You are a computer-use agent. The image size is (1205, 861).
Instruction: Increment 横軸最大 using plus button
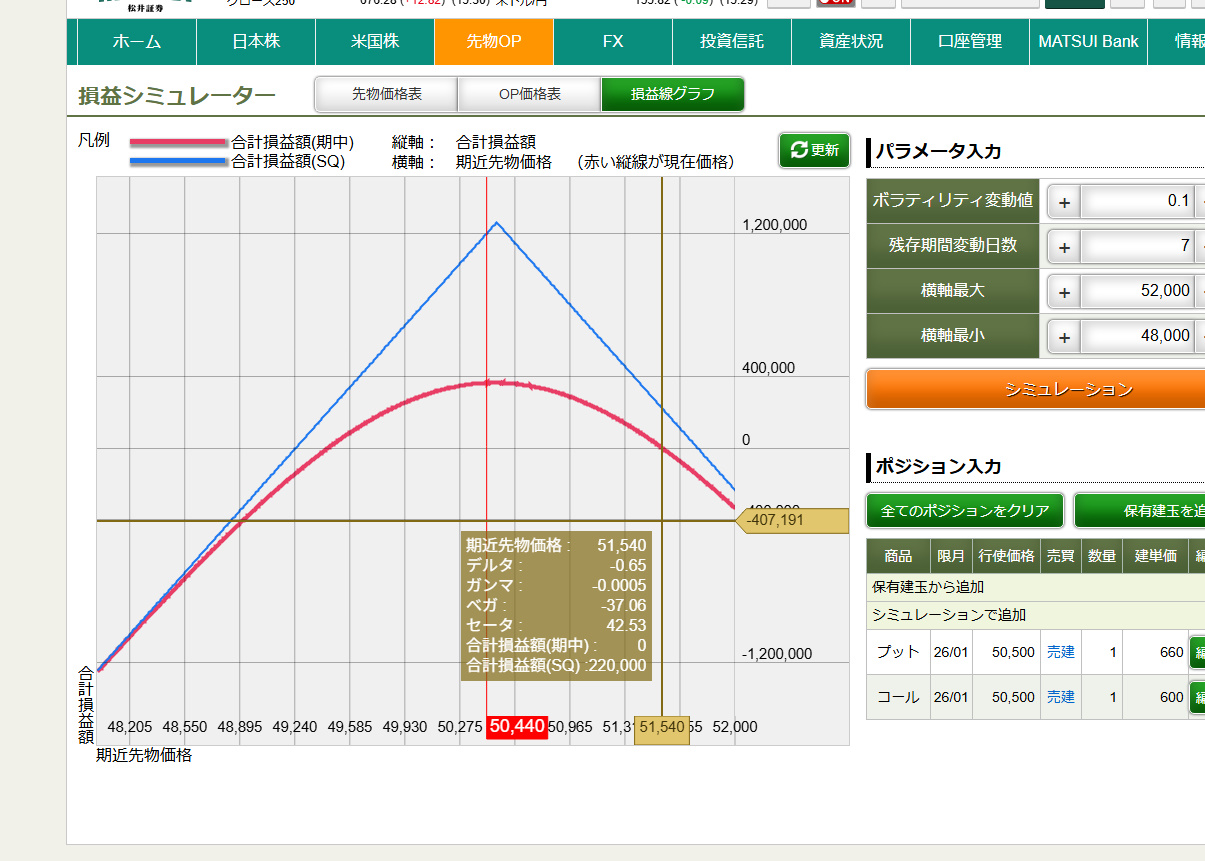pyautogui.click(x=1064, y=292)
